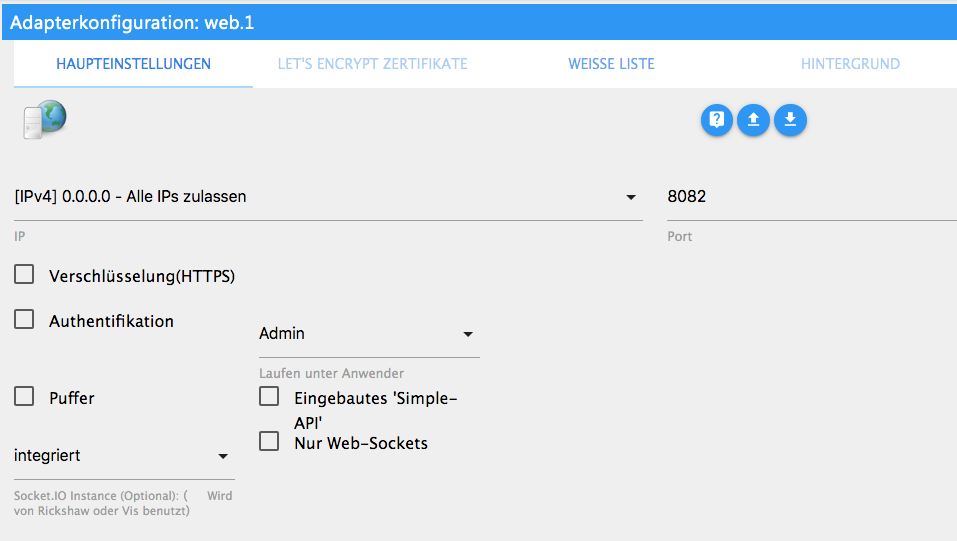Toggle the Authentifikation checkbox
This screenshot has height=541, width=957.
[x=24, y=320]
